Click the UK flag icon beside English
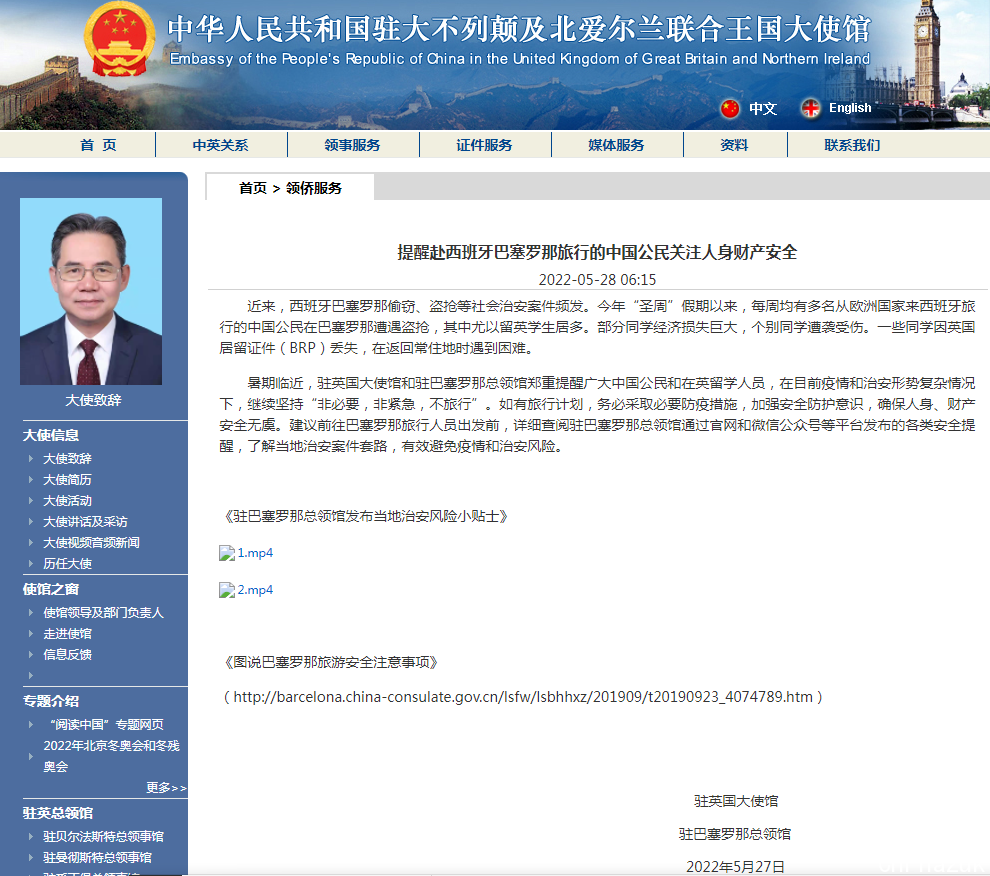 pyautogui.click(x=811, y=109)
